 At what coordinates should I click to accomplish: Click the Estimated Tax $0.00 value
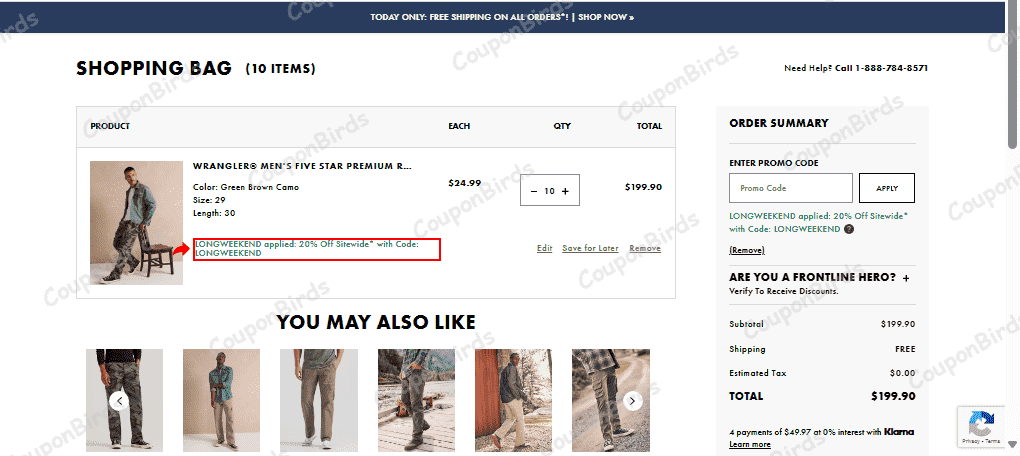pyautogui.click(x=902, y=373)
